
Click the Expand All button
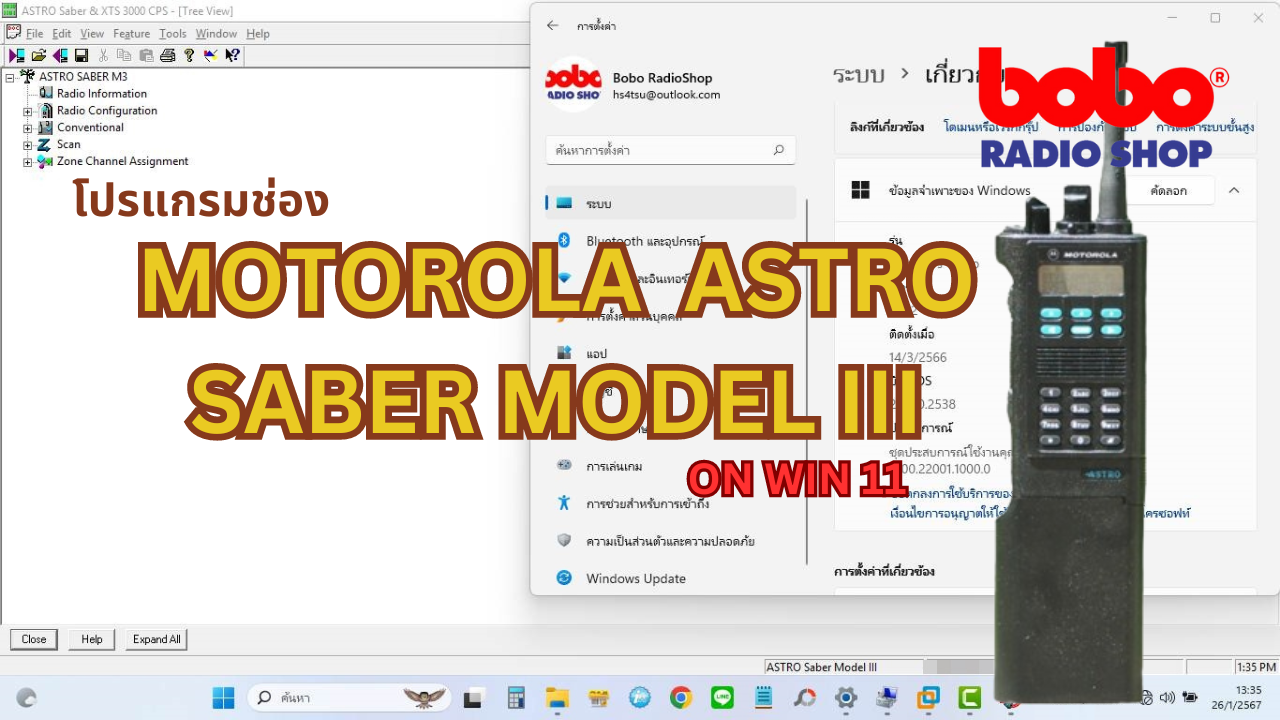[157, 639]
